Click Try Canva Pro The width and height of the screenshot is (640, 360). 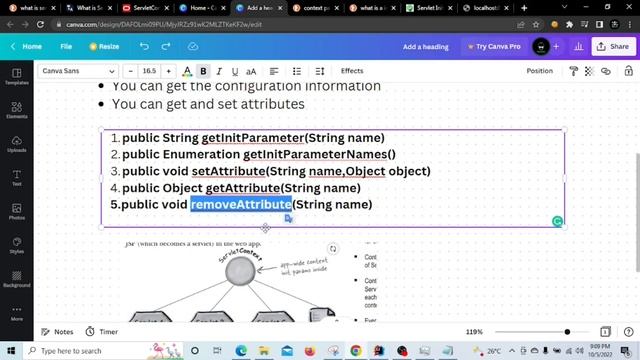(x=494, y=47)
